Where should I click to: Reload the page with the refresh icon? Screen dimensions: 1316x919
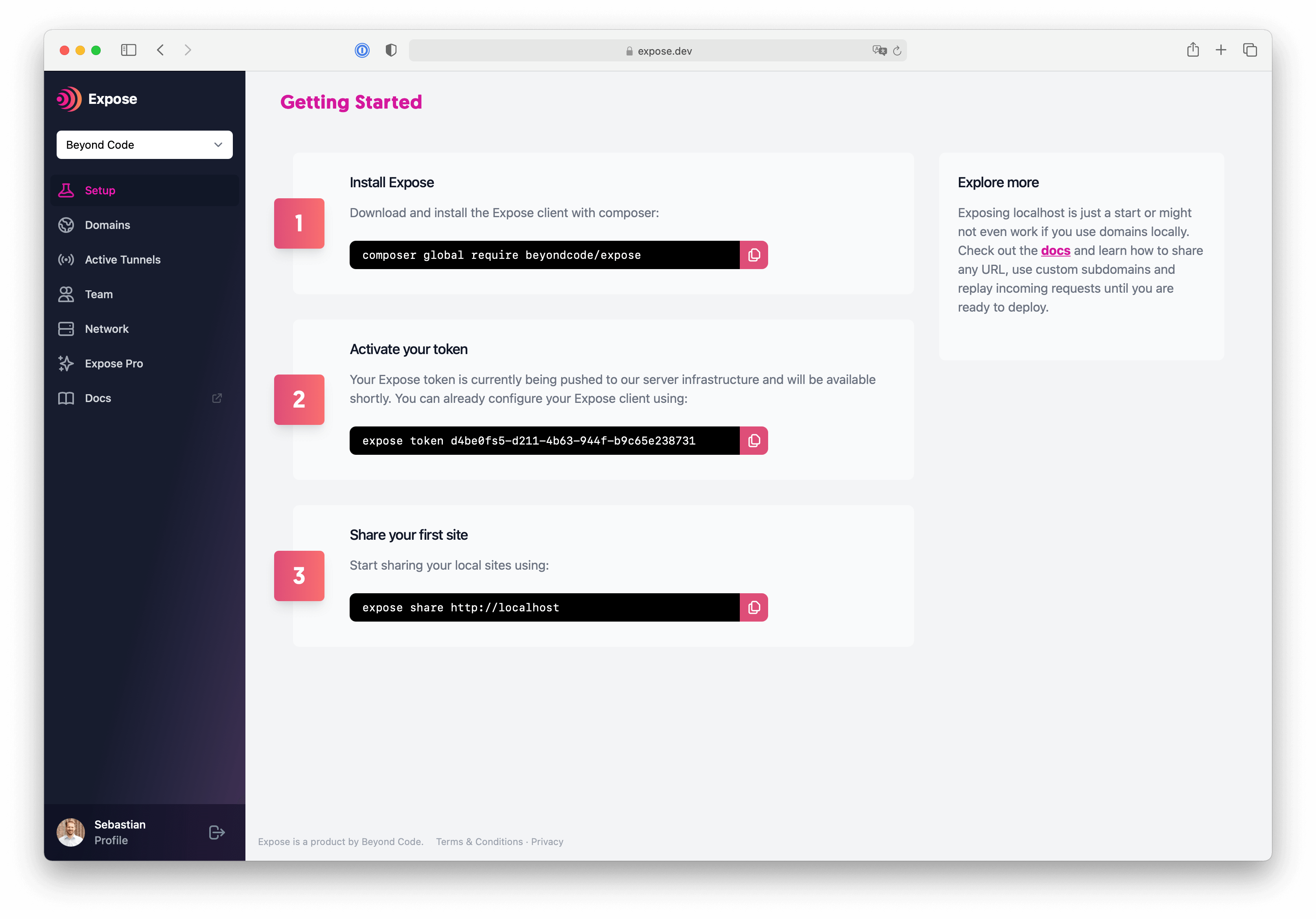pos(897,50)
